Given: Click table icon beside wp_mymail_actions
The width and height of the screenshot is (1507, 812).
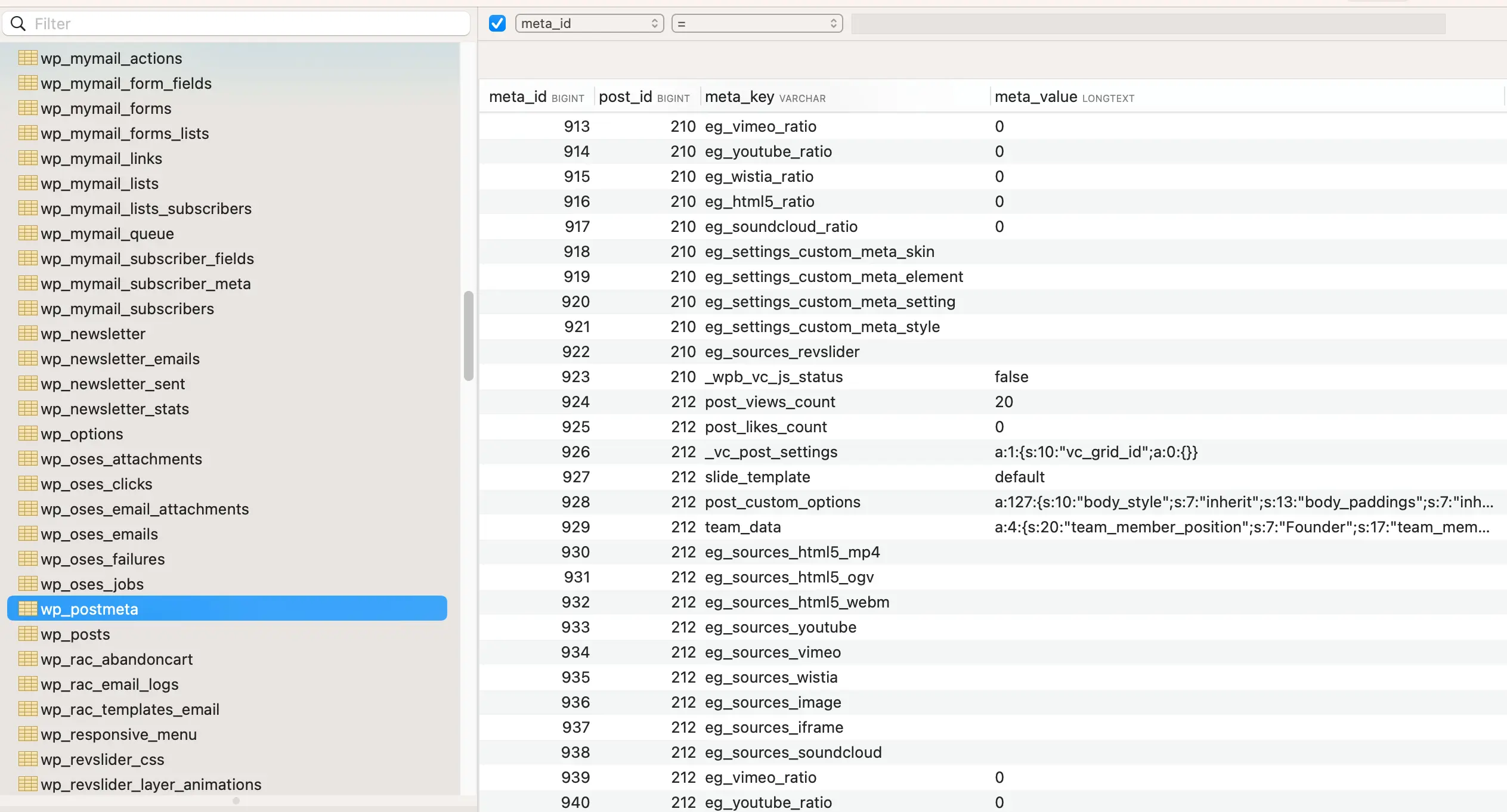Looking at the screenshot, I should (27, 58).
